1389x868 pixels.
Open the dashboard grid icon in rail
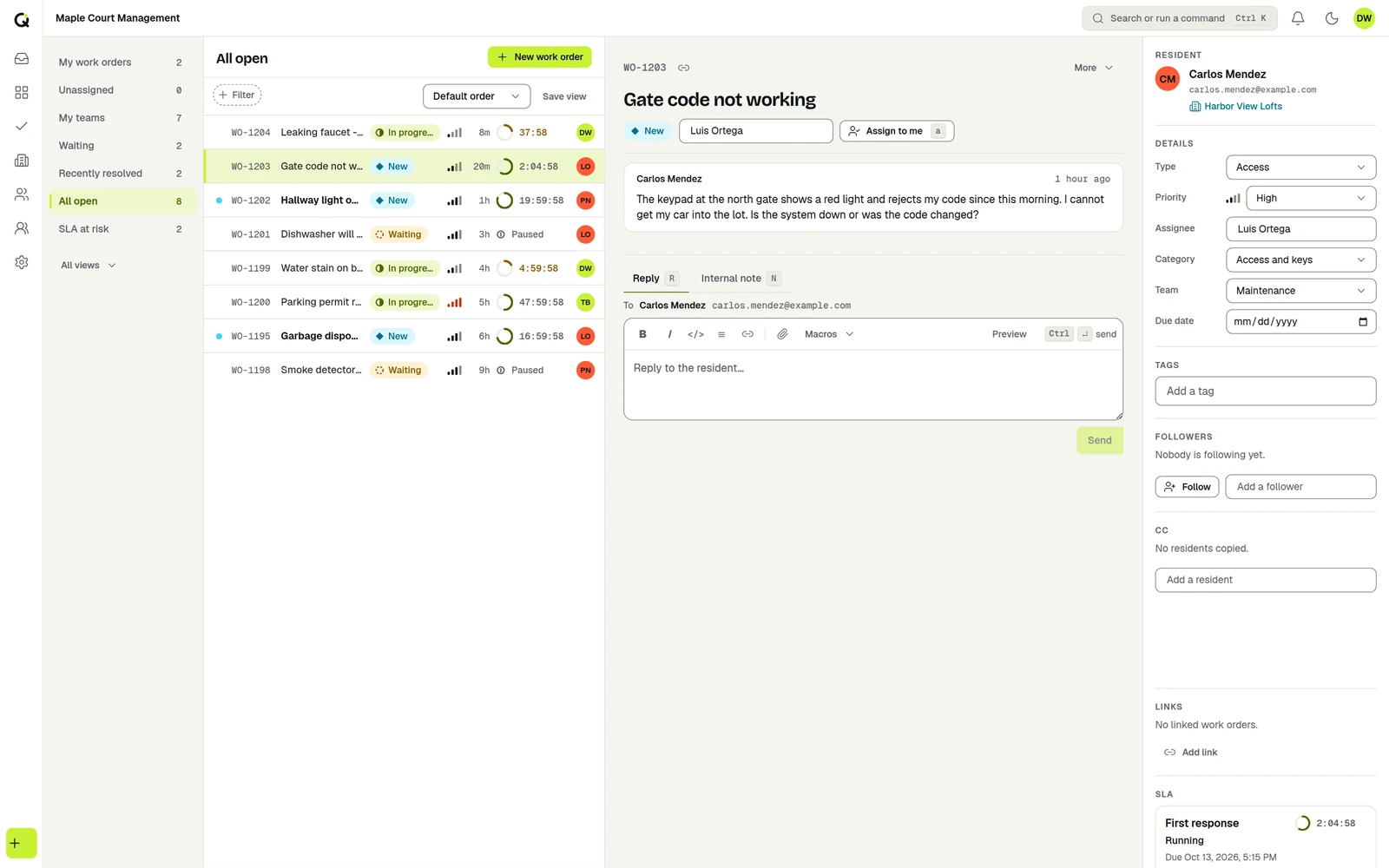(22, 92)
